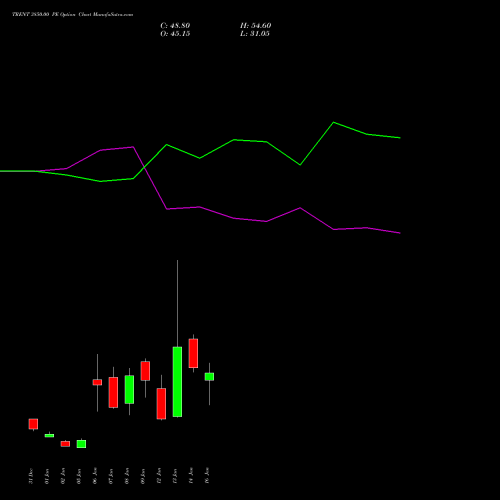Select the 31 Dec date label
Screen dimensions: 500x500
[x=31, y=476]
